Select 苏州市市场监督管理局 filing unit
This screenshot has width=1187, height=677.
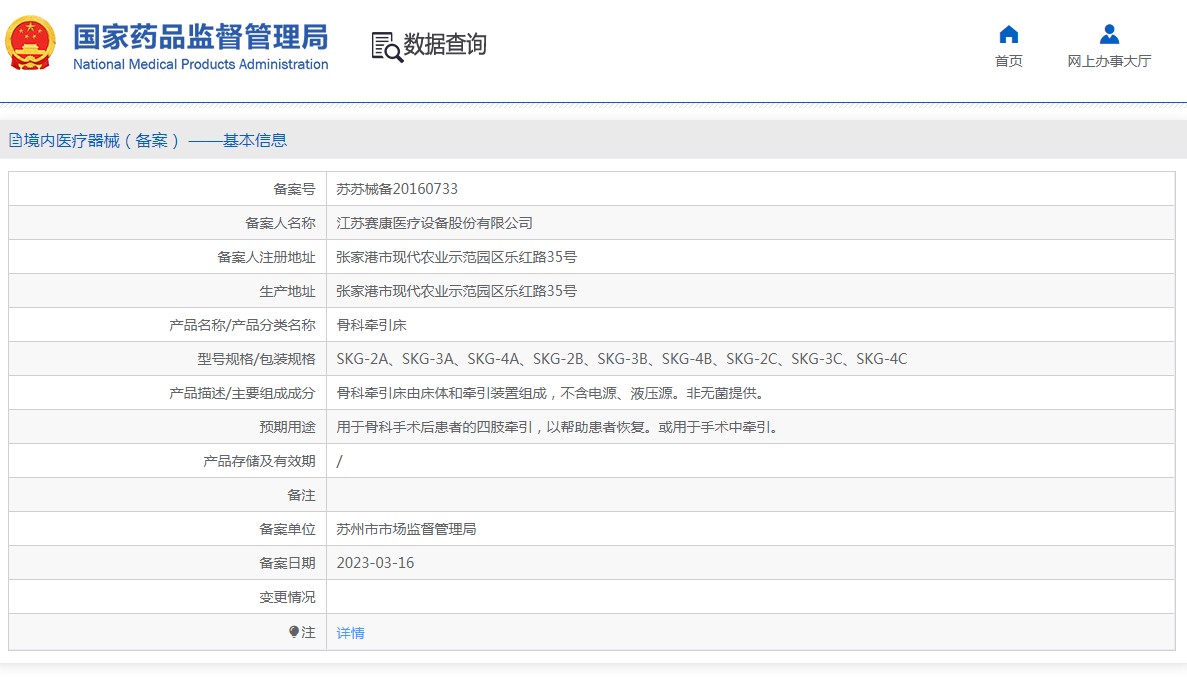coord(407,529)
